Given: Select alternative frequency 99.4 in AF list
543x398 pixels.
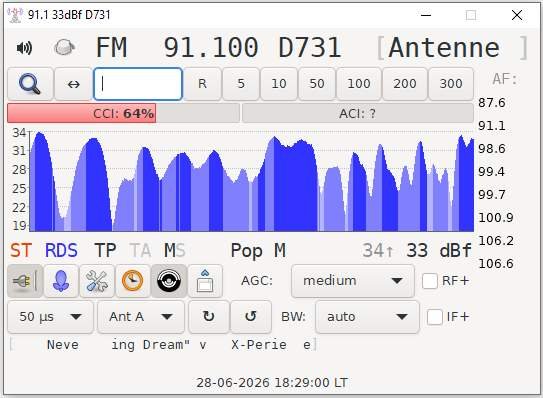Looking at the screenshot, I should point(491,171).
